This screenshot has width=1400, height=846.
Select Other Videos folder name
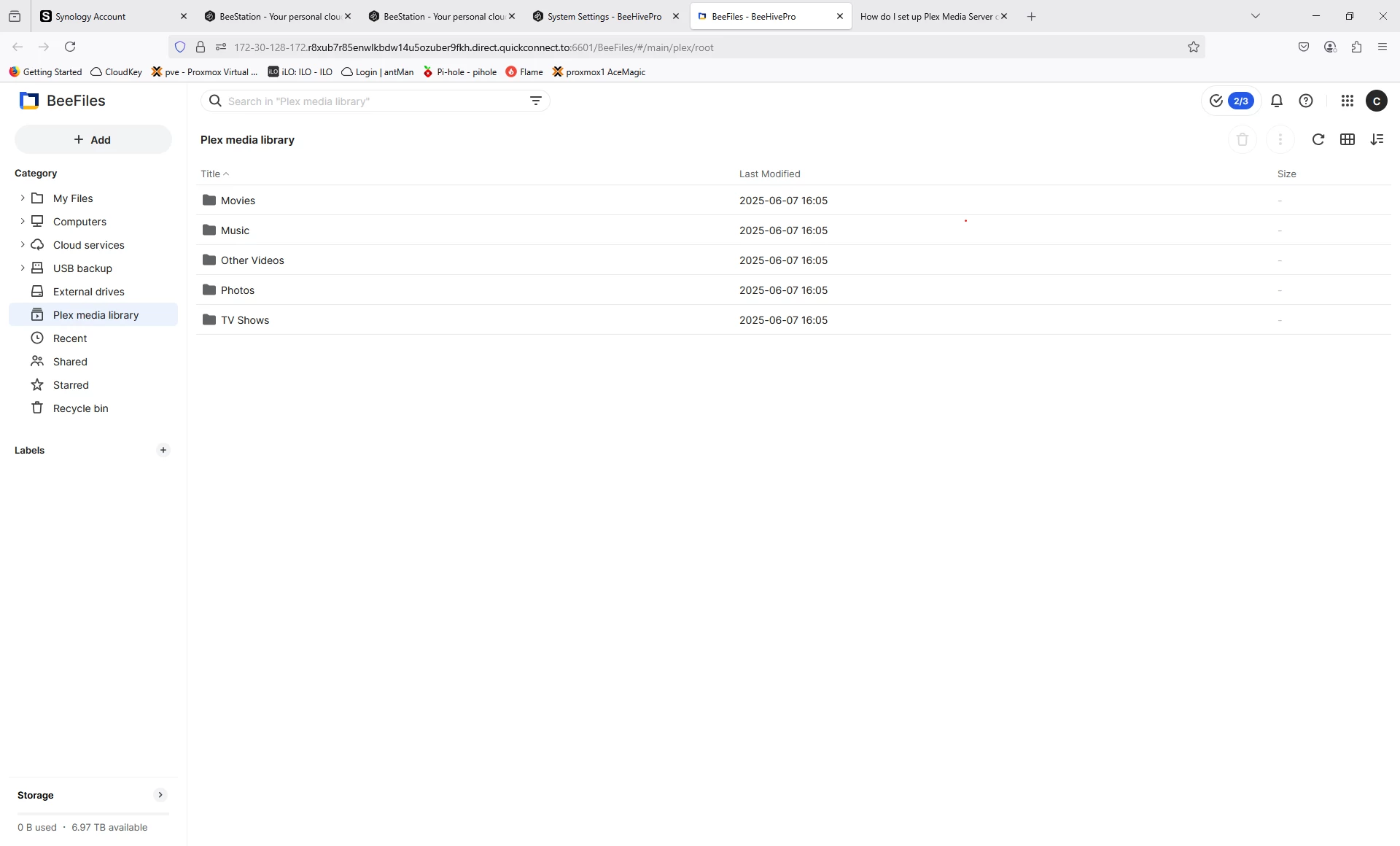coord(252,260)
